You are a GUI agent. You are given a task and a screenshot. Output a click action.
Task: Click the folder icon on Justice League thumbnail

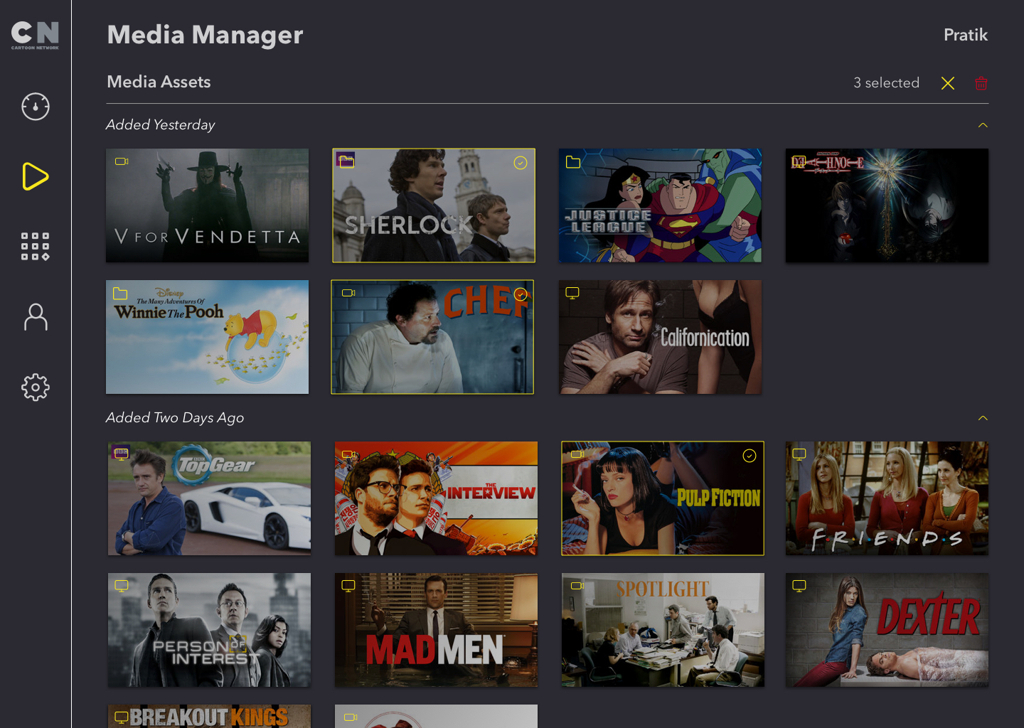tap(573, 162)
